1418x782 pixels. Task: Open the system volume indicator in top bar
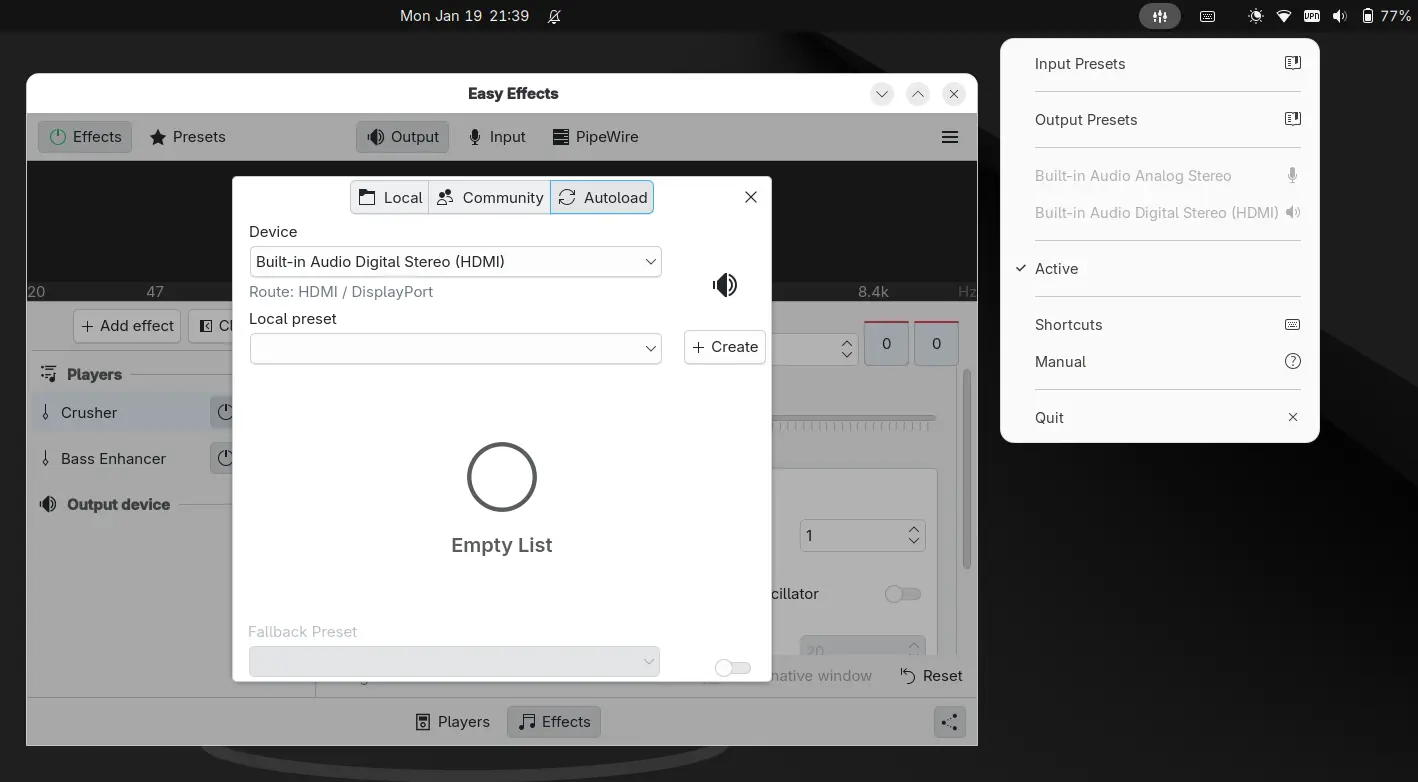click(1340, 17)
